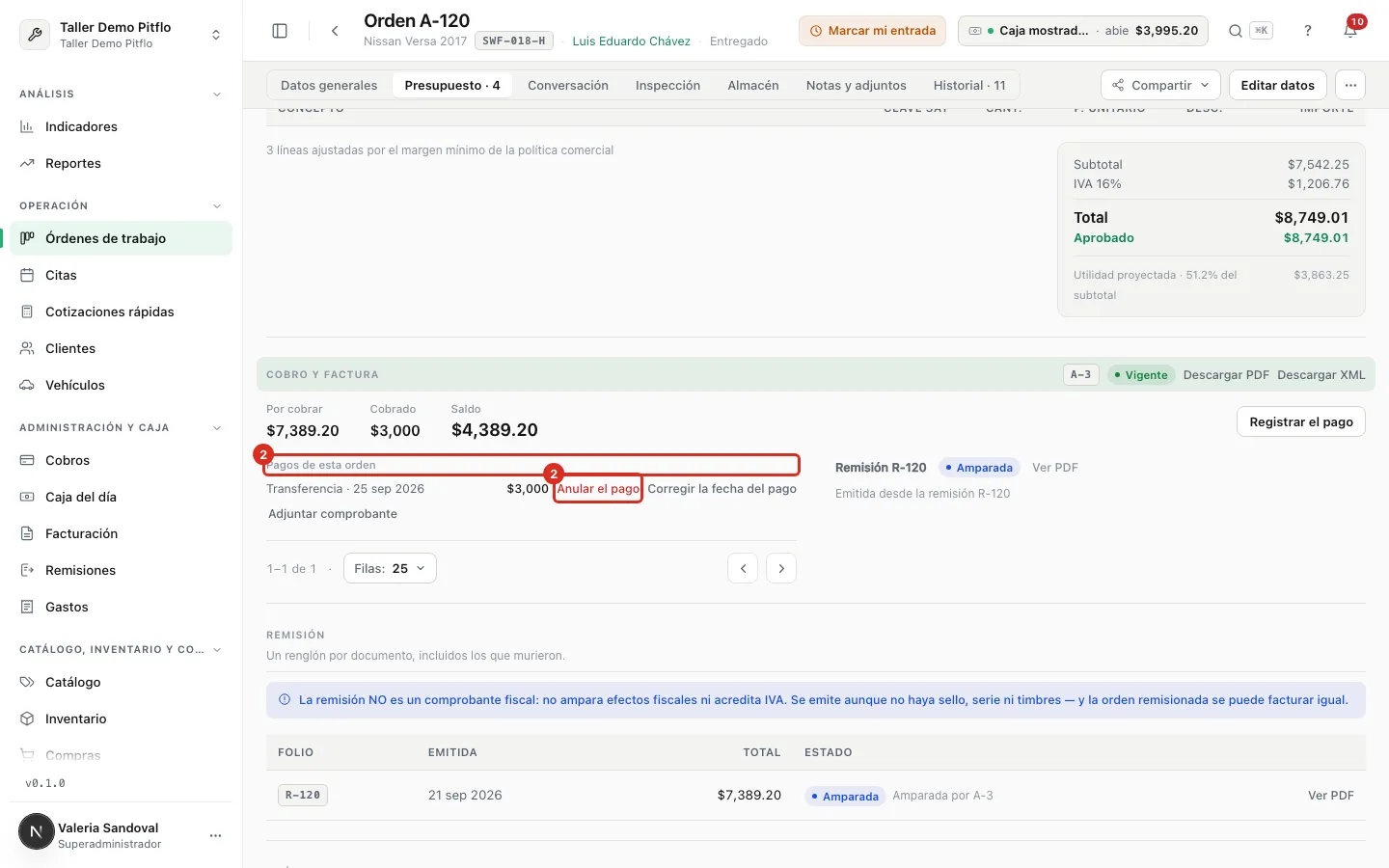
Task: Open Cobros in the sidebar
Action: (122, 460)
